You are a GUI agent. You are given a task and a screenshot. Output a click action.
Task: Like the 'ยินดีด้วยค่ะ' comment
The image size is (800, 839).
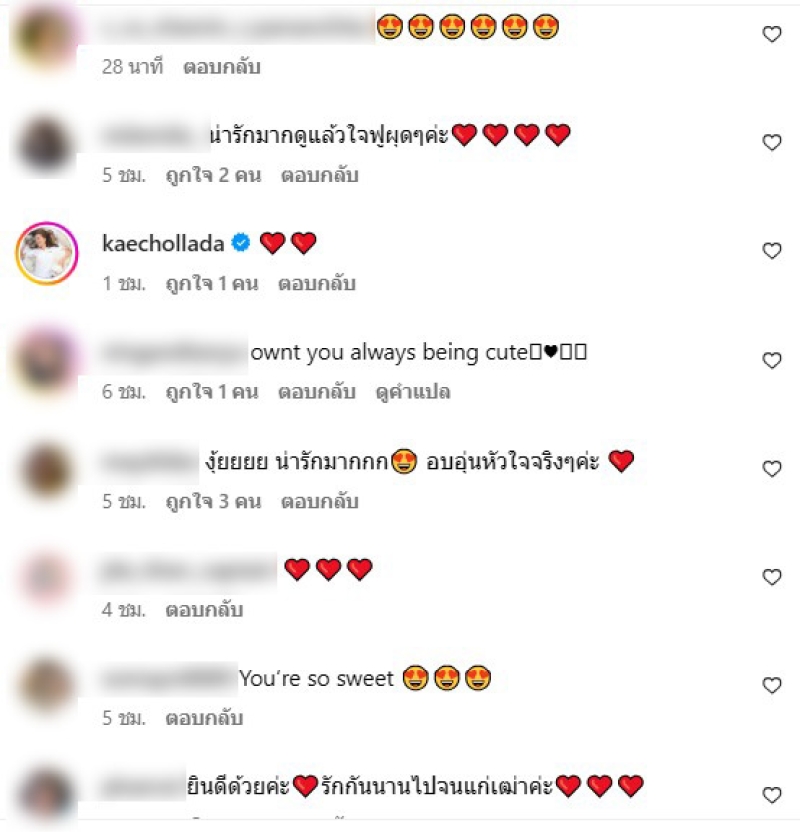(772, 795)
